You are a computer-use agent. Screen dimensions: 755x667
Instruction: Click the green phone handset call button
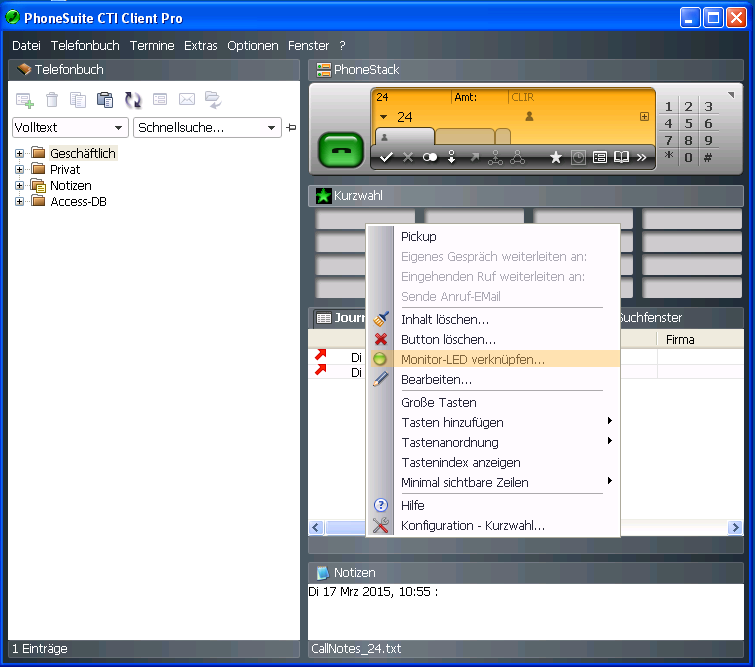click(341, 150)
